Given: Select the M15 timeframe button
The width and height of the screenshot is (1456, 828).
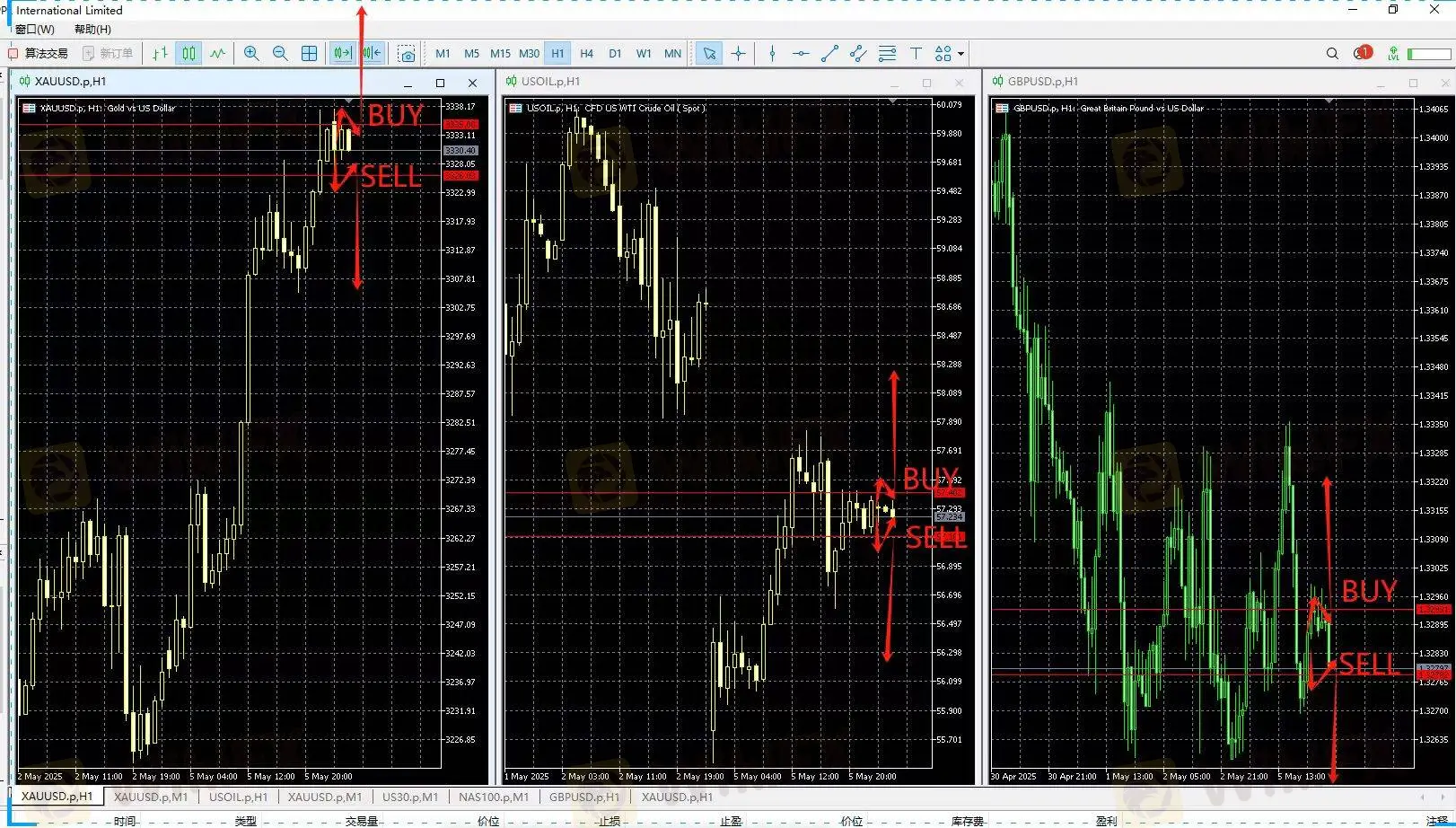Looking at the screenshot, I should (x=500, y=54).
